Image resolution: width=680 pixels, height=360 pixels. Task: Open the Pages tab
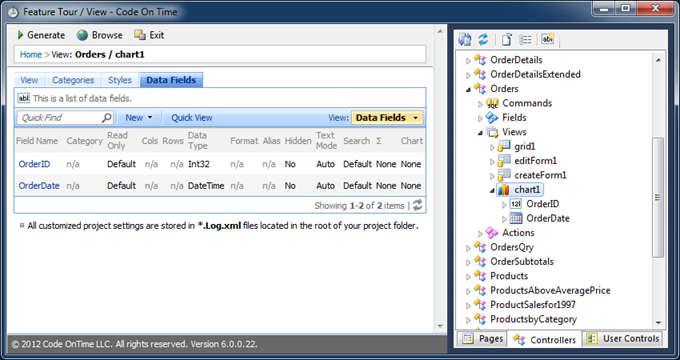click(483, 339)
